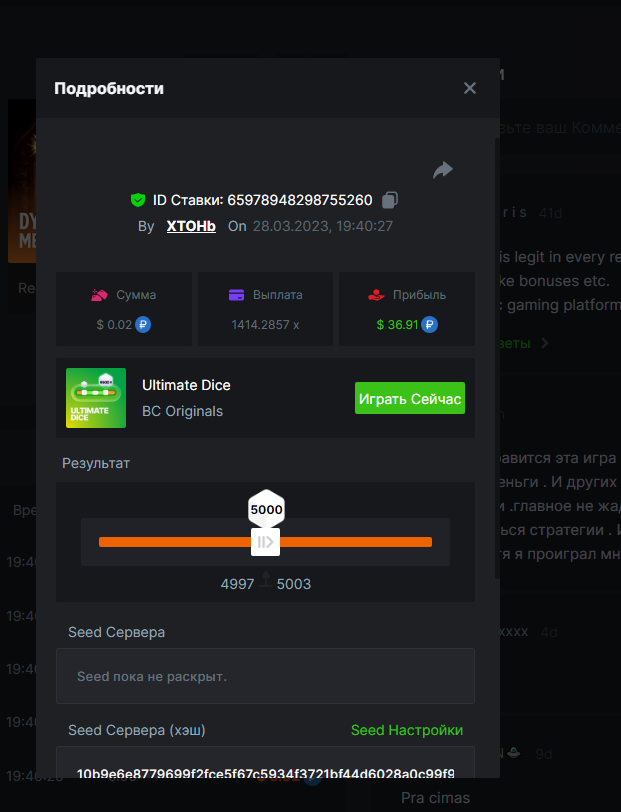
Task: Expand the Ответы replies chevron
Action: (x=545, y=344)
